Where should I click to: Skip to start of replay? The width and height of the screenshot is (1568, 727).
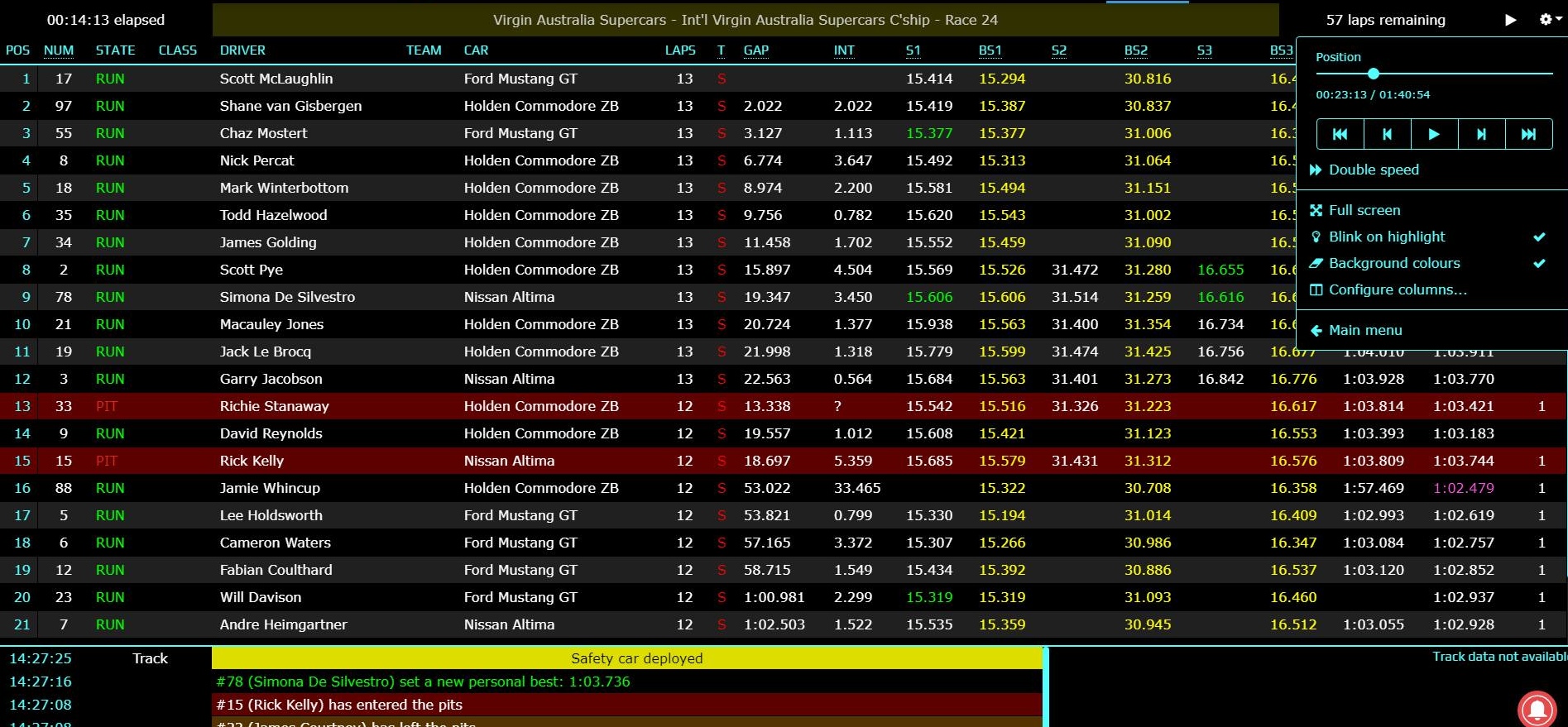coord(1340,134)
